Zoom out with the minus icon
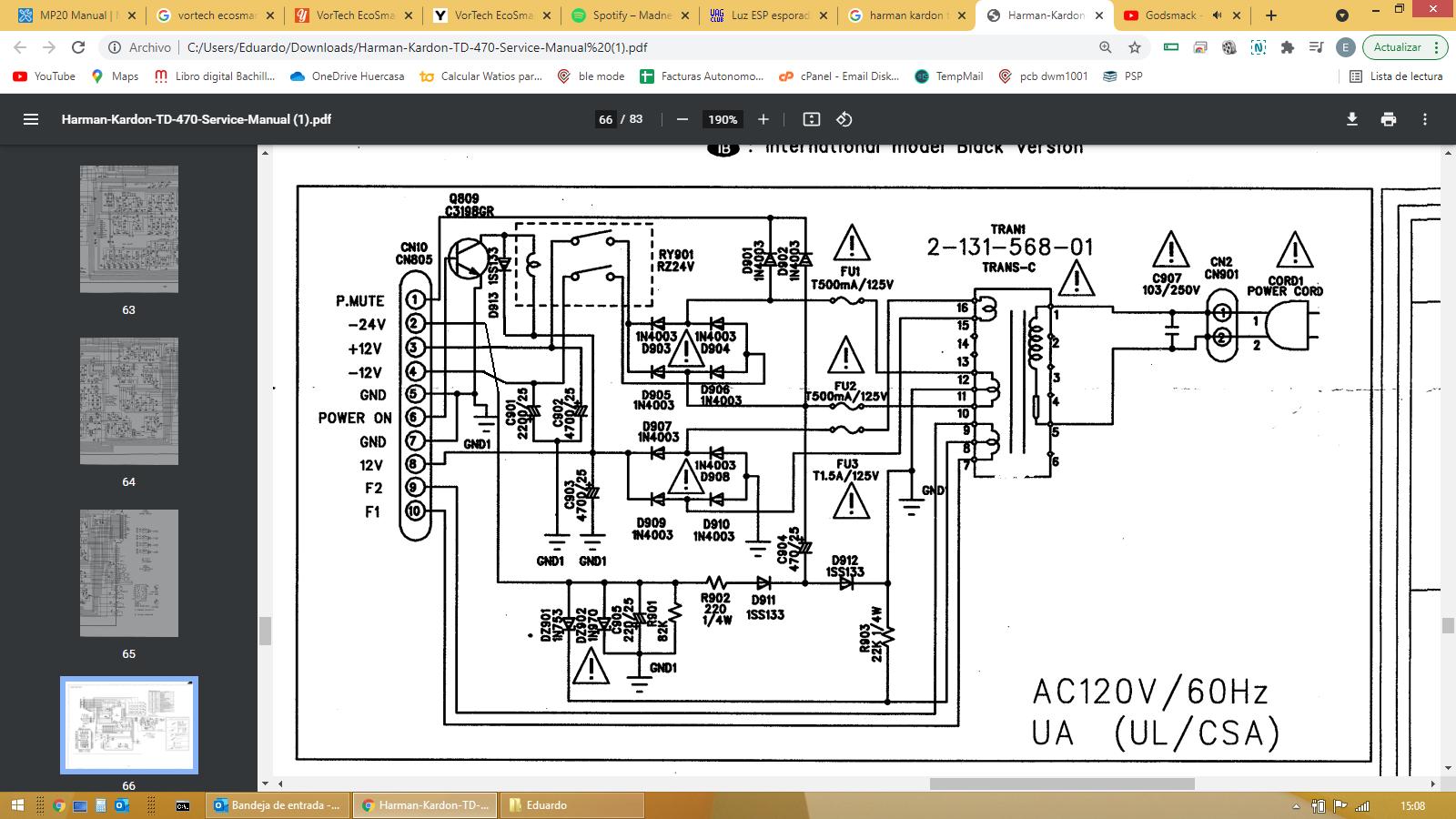 [682, 119]
